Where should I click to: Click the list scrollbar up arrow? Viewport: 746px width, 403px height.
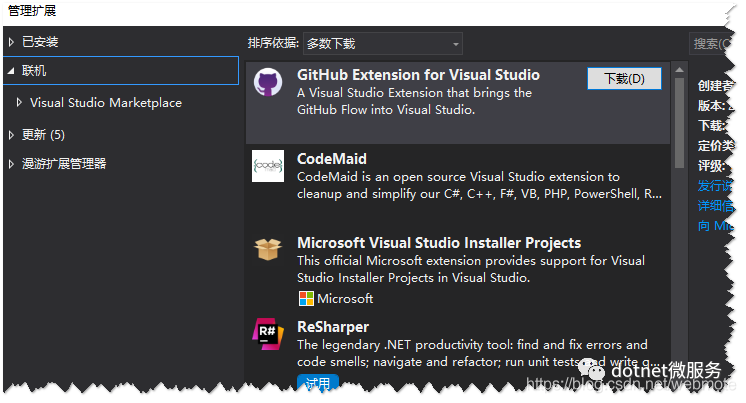coord(679,70)
